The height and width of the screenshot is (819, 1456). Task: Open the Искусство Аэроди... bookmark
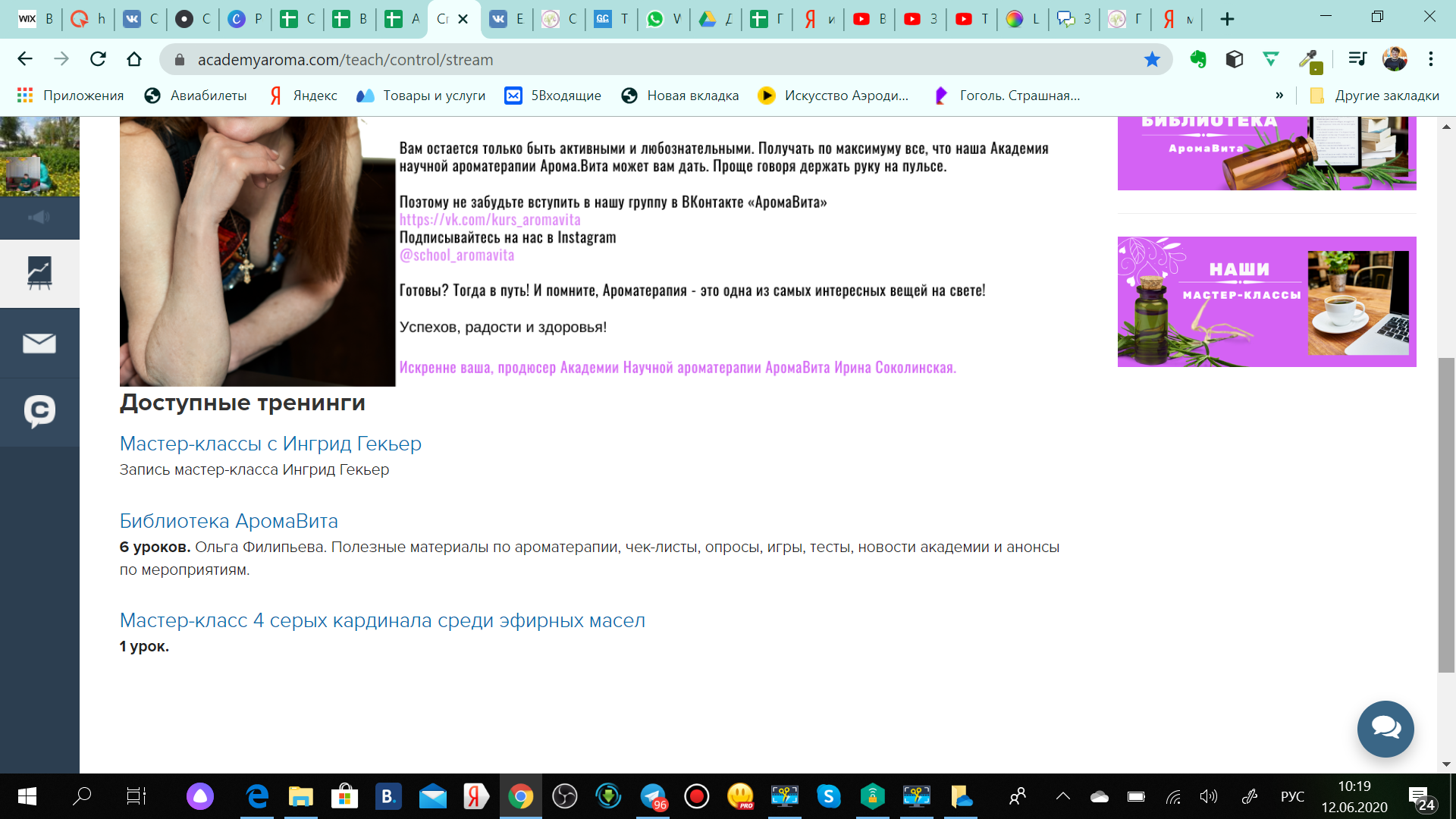tap(833, 96)
